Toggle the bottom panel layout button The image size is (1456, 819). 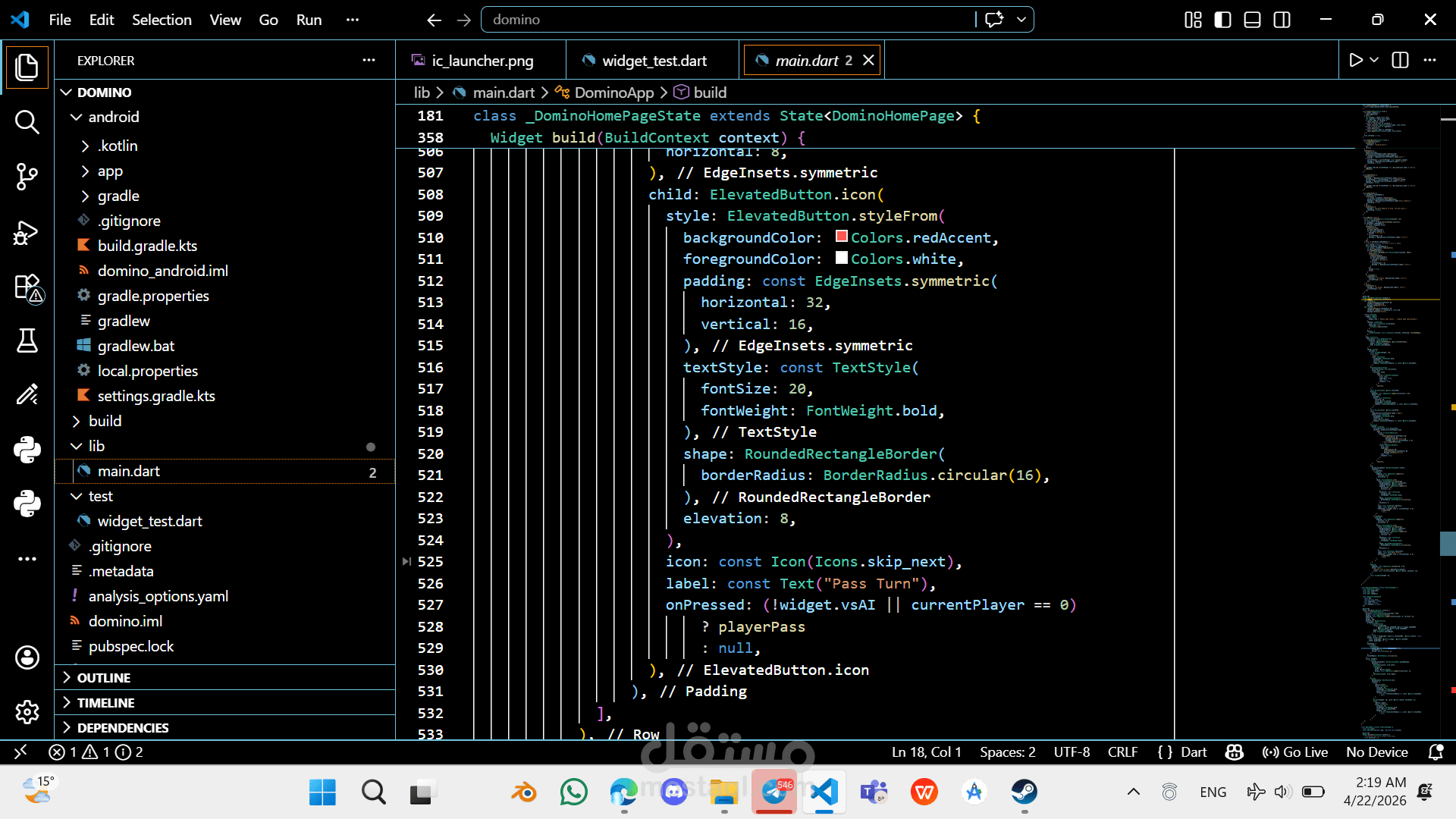1252,20
